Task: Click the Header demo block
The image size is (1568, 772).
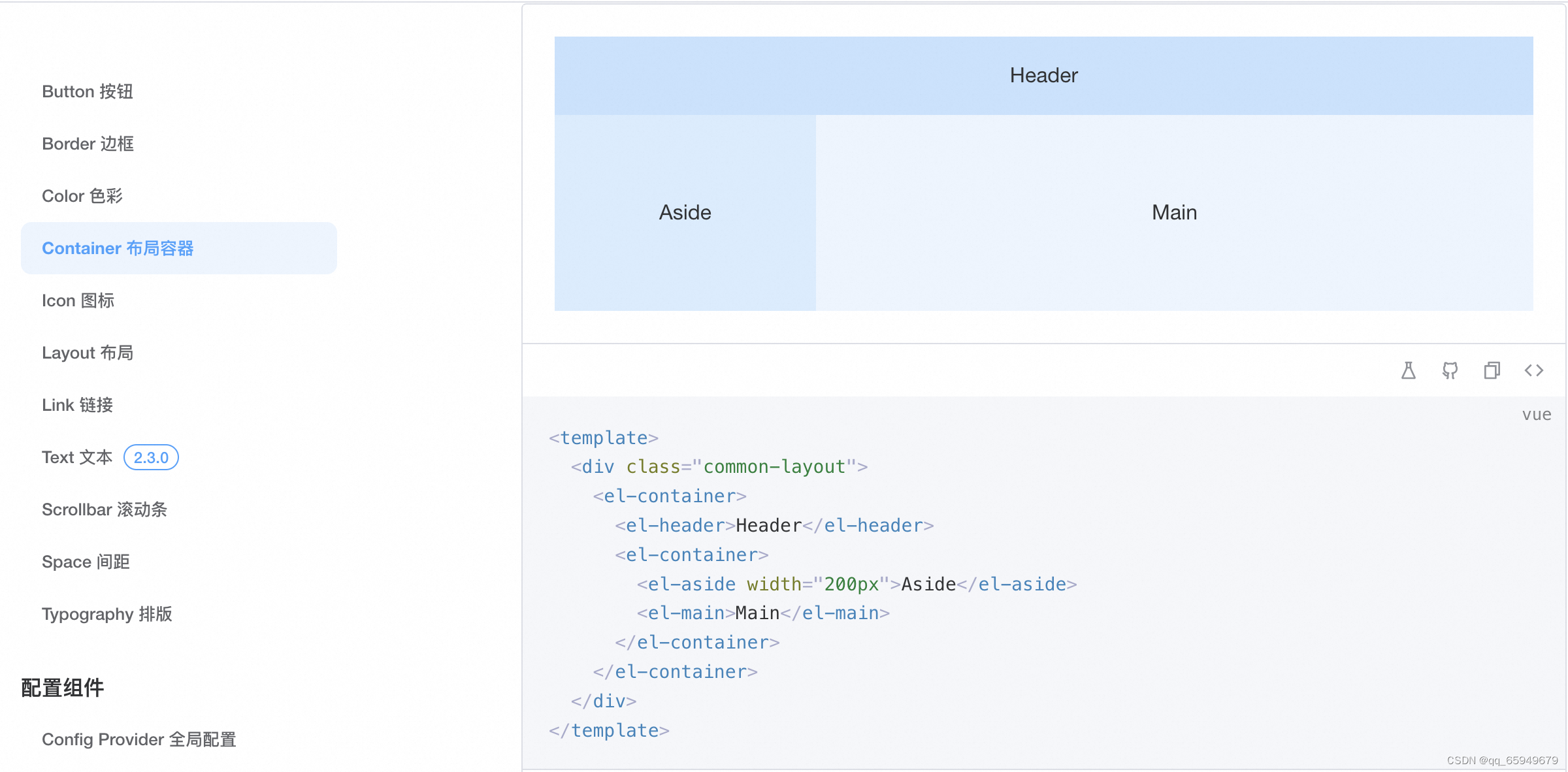Action: (1043, 76)
